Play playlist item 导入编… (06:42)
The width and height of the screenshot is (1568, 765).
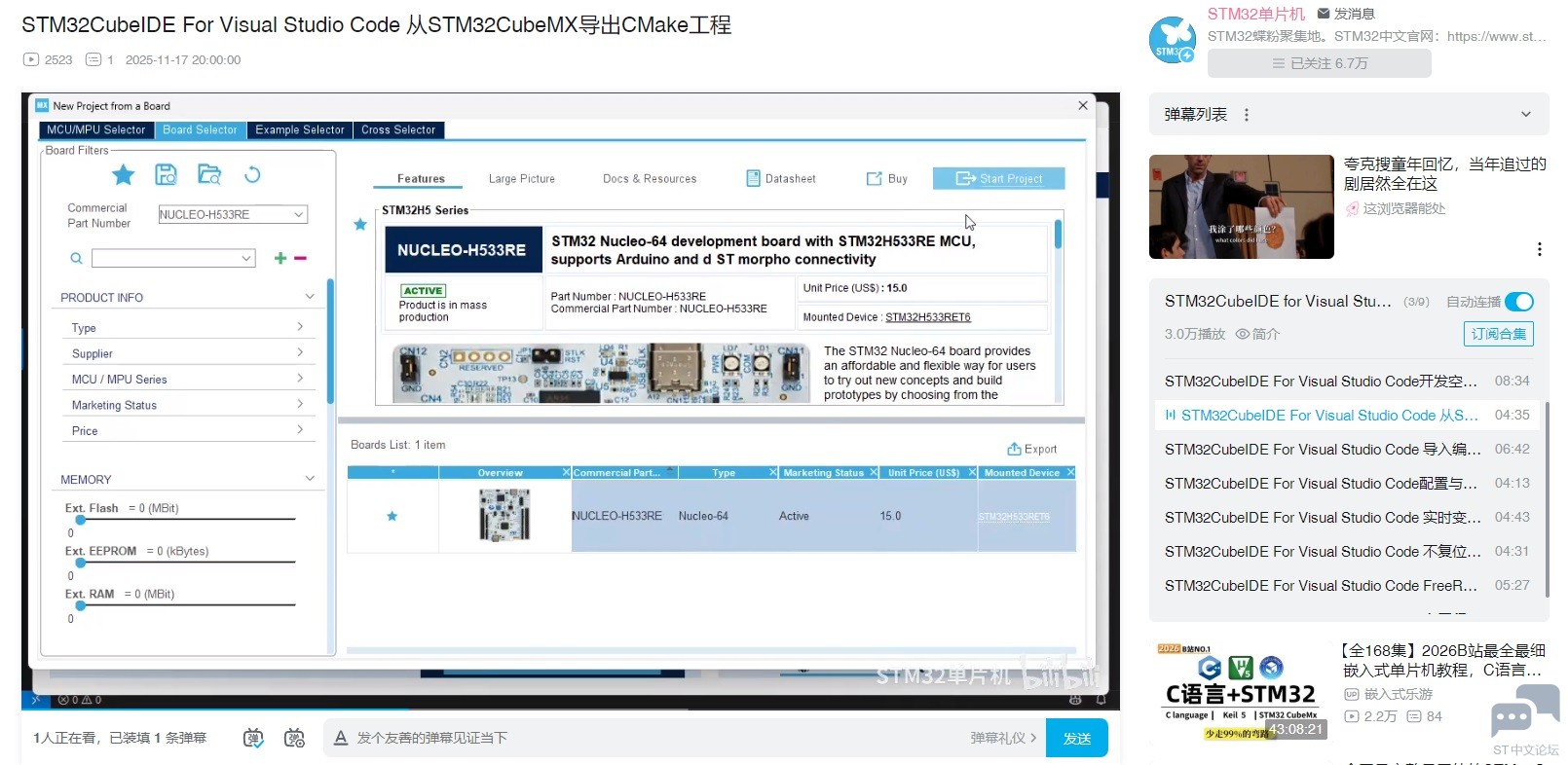pyautogui.click(x=1347, y=450)
